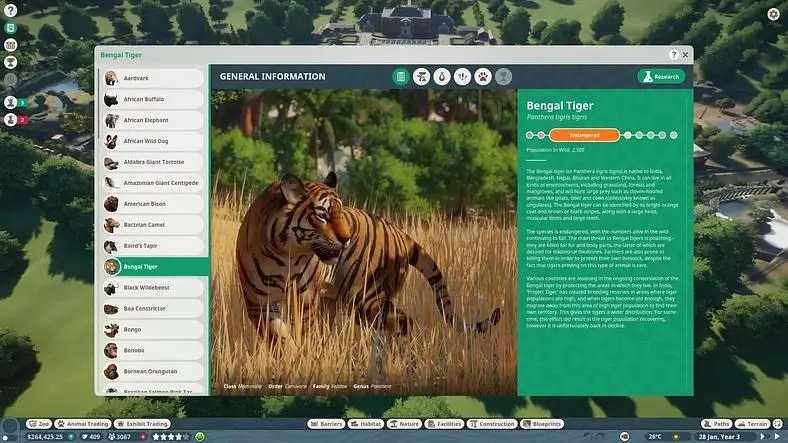Switch to the paw print tab

[x=483, y=77]
